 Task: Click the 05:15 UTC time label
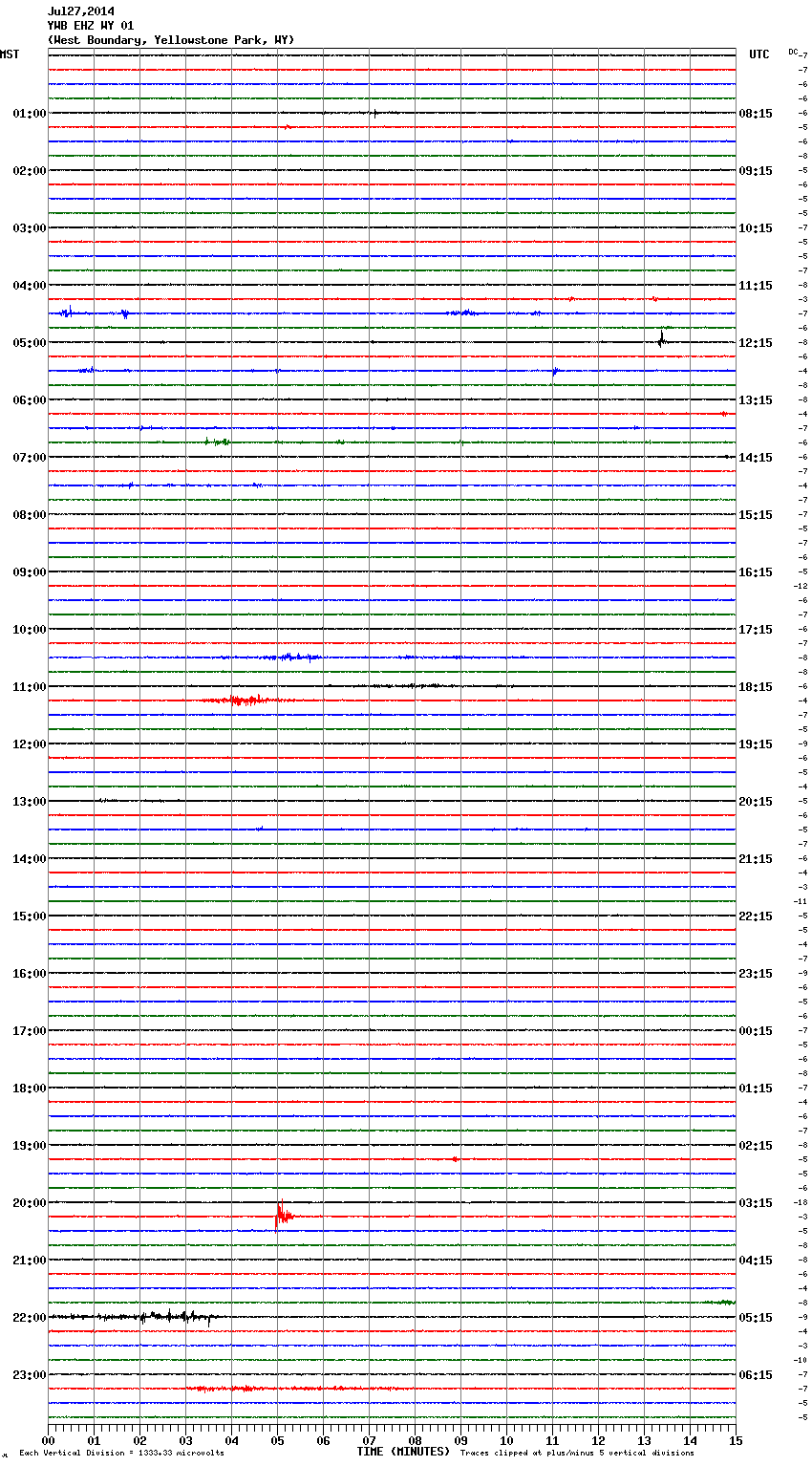point(756,1318)
